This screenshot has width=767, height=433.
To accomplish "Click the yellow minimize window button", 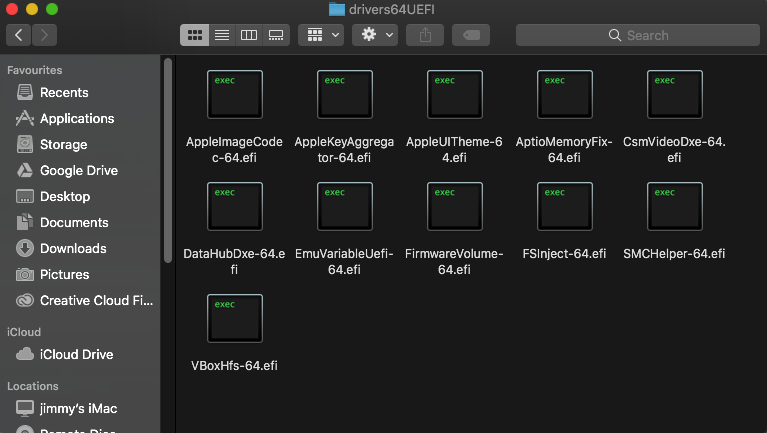I will [x=32, y=9].
